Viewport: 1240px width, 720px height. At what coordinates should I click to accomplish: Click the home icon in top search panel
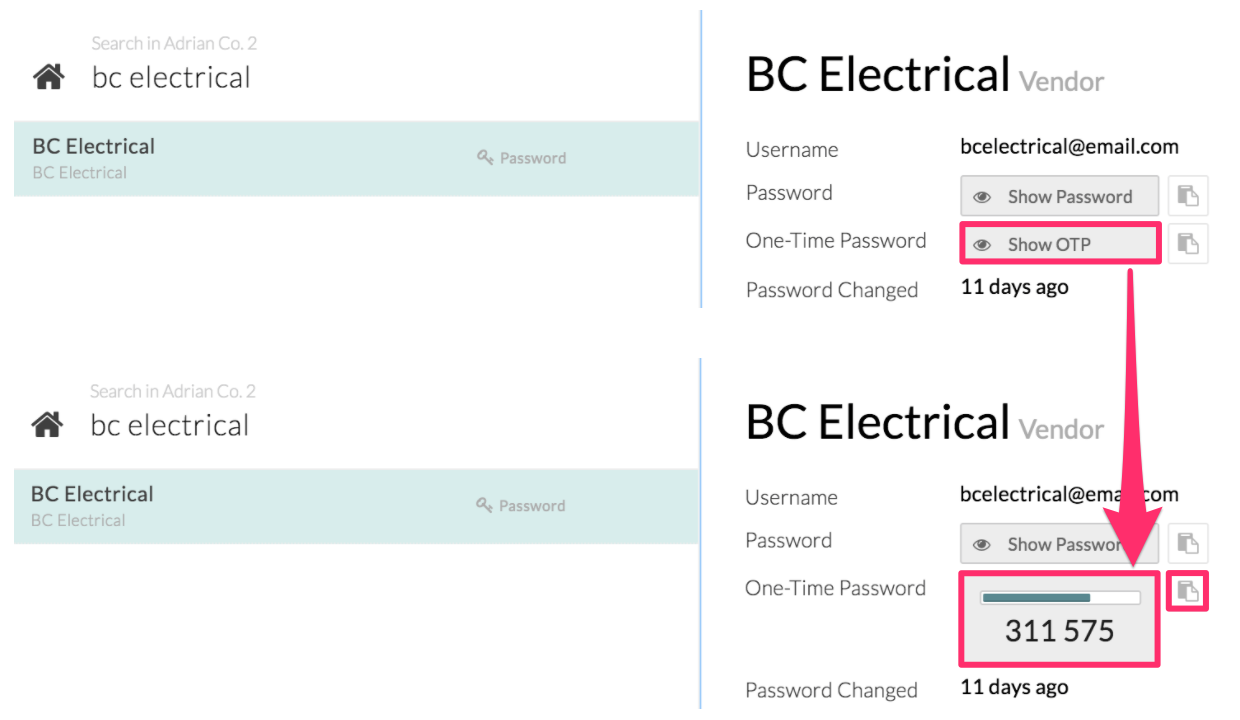tap(48, 77)
